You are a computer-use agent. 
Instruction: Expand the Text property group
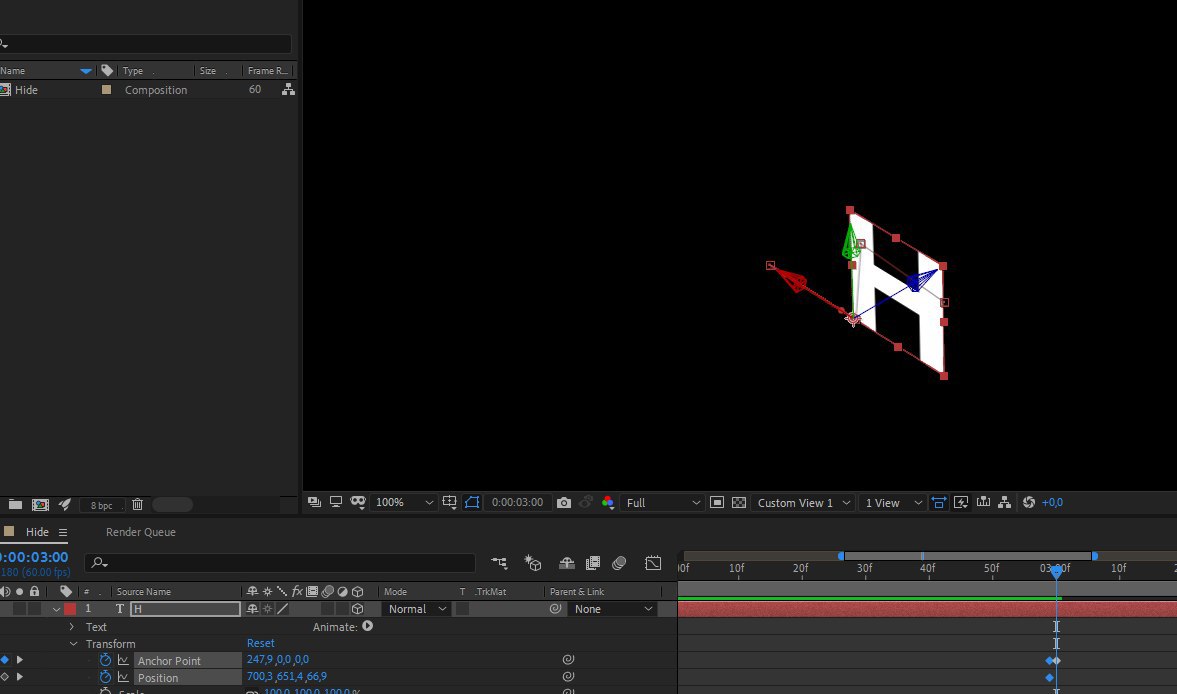[x=72, y=626]
